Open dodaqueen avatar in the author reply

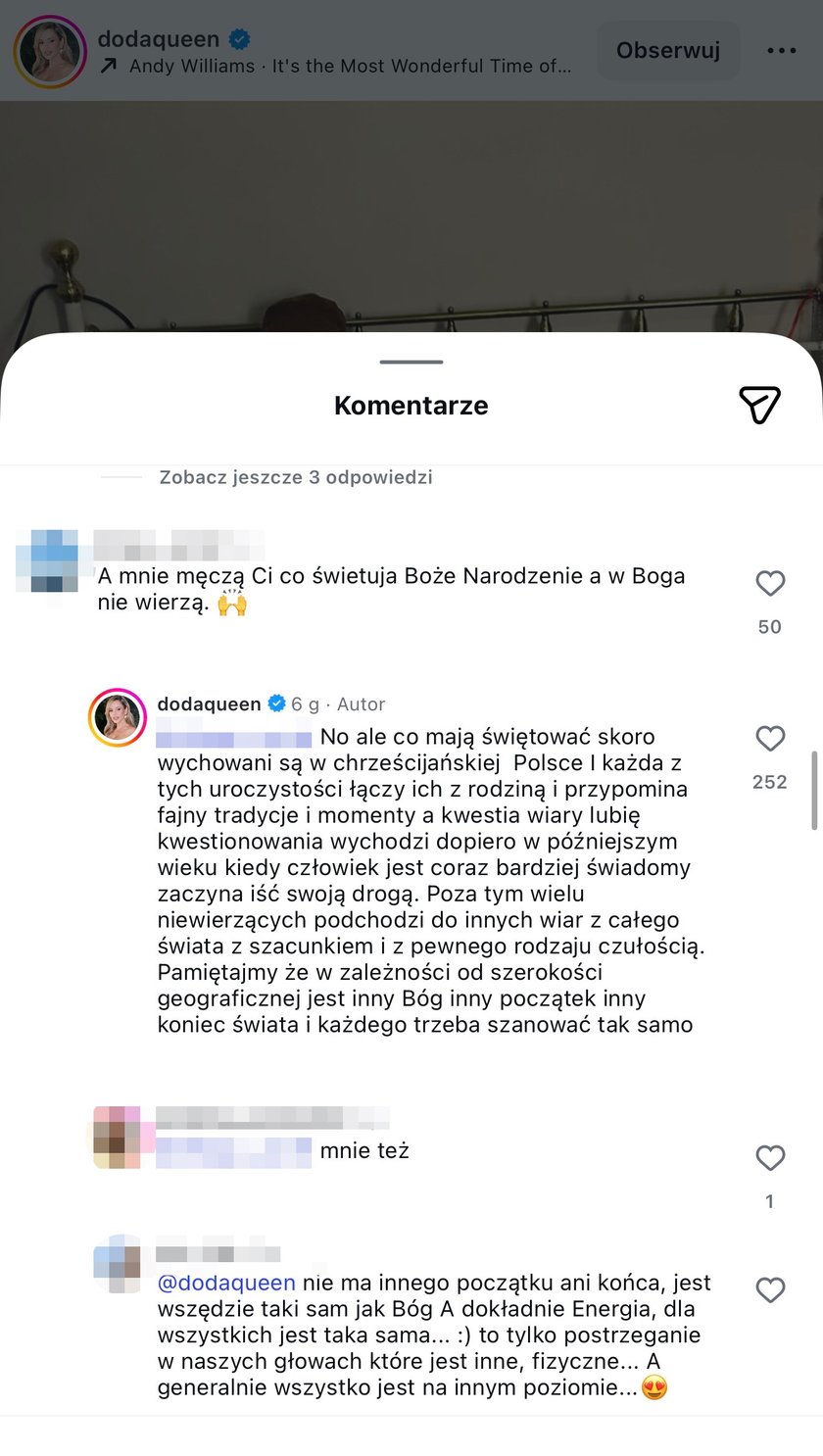coord(118,717)
